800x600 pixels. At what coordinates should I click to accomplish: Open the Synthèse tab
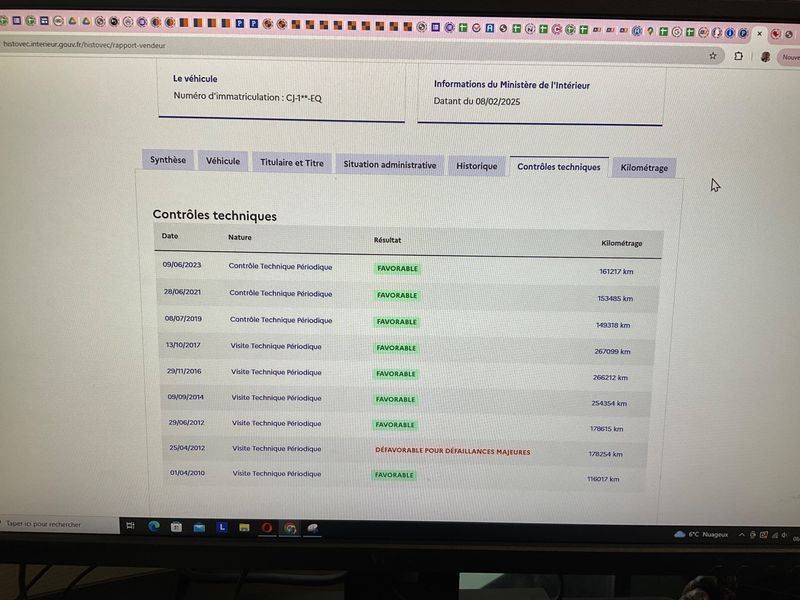pos(168,160)
